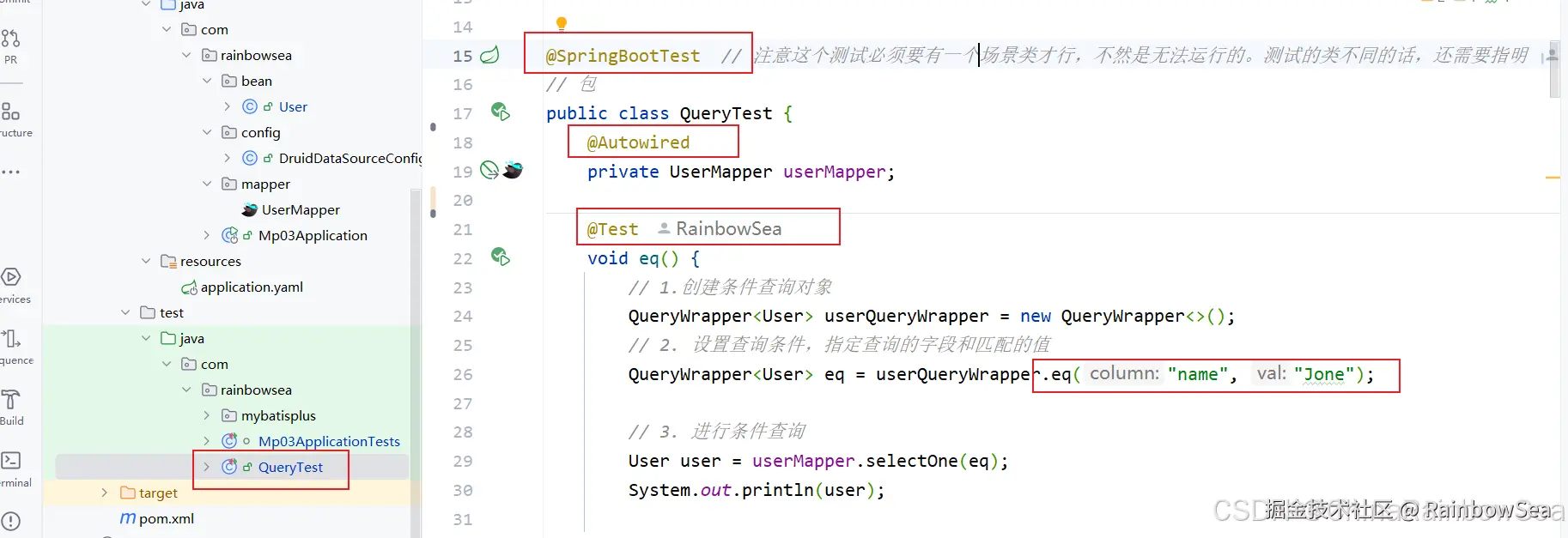Collapse the bean package

[207, 81]
